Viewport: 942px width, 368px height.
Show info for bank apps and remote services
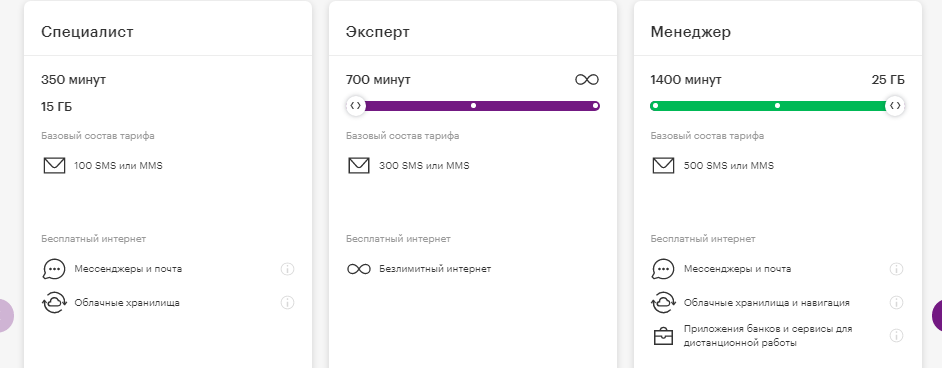click(x=896, y=336)
